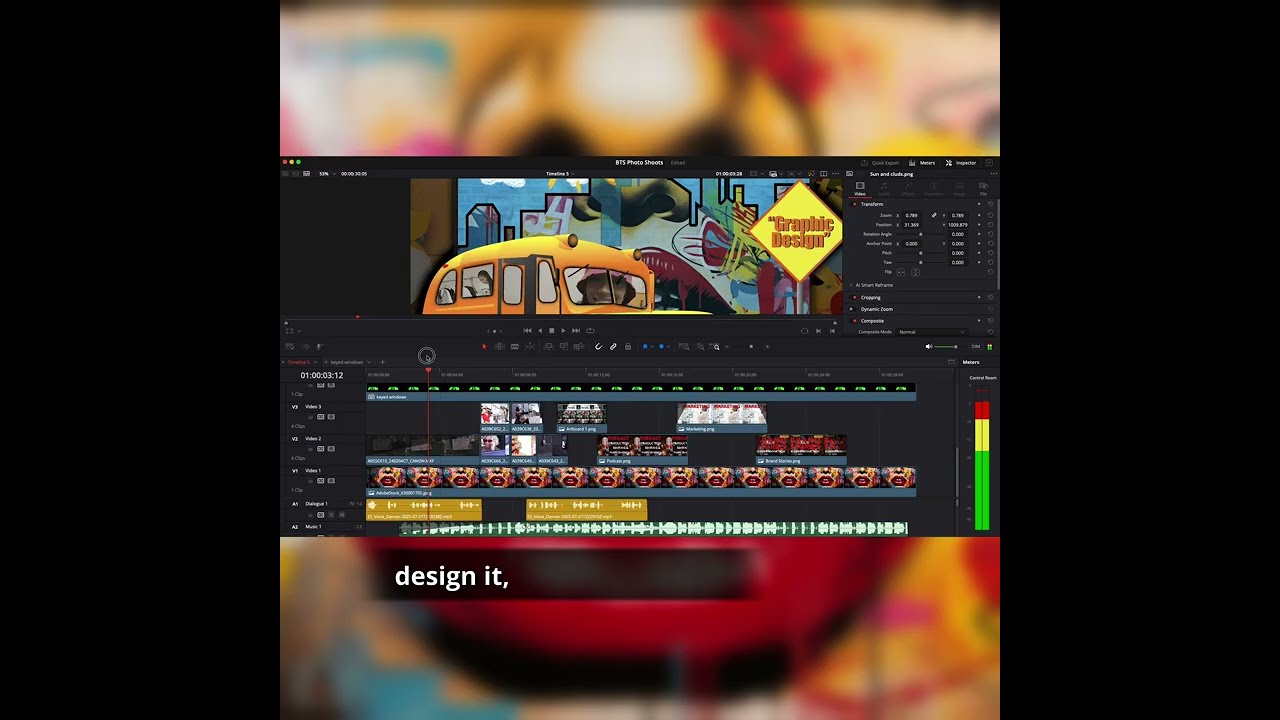Toggle the Dynamic Zoom enable dot
Image resolution: width=1280 pixels, height=720 pixels.
pyautogui.click(x=851, y=309)
